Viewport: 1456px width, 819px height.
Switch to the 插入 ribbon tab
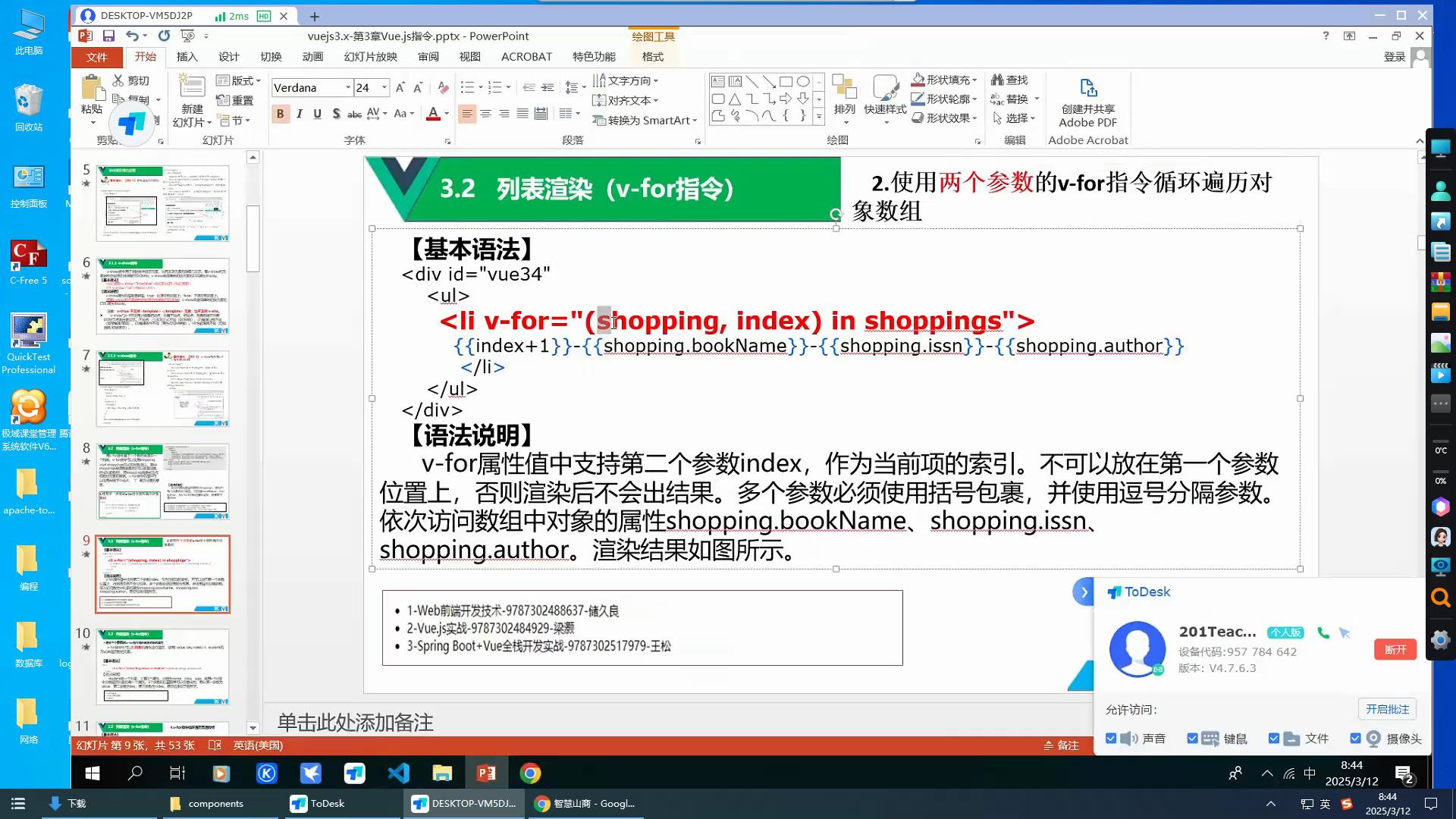click(x=187, y=57)
